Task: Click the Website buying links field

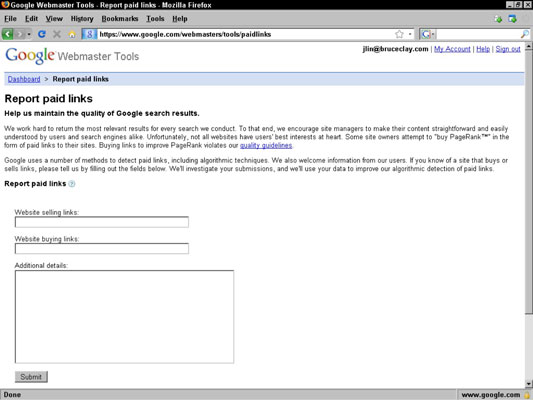Action: click(102, 248)
